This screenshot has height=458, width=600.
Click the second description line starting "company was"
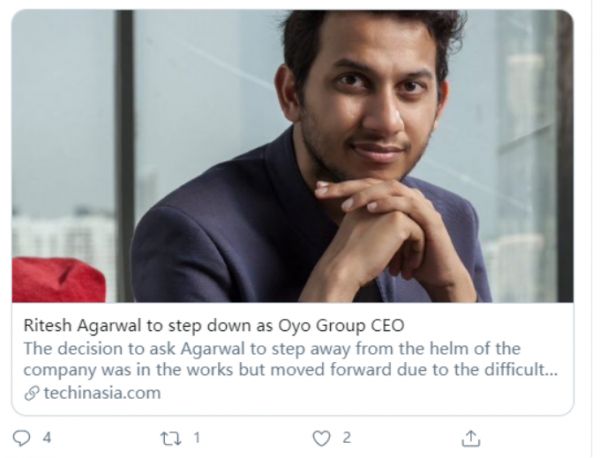click(270, 370)
